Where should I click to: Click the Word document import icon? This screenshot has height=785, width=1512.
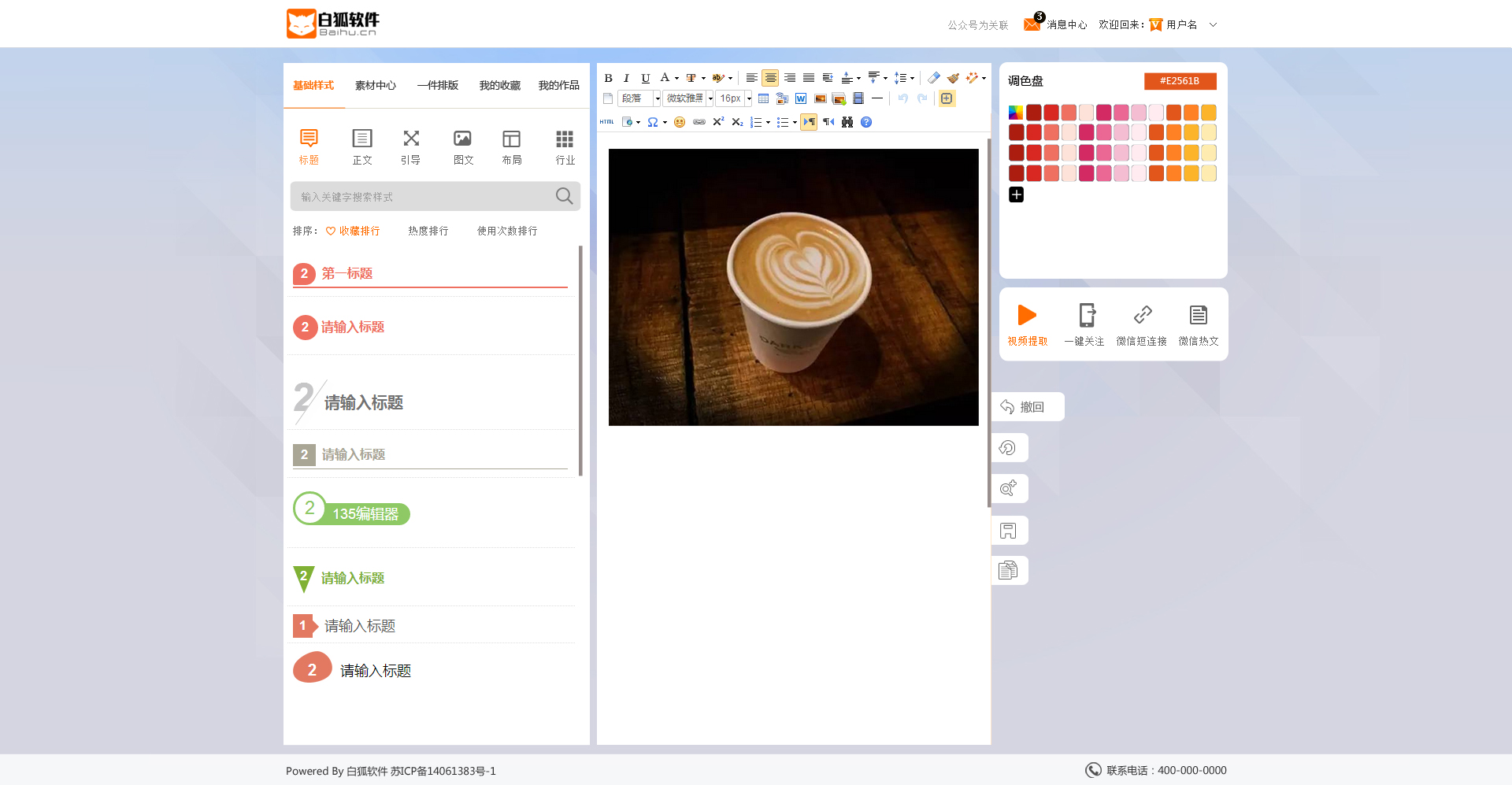point(801,98)
